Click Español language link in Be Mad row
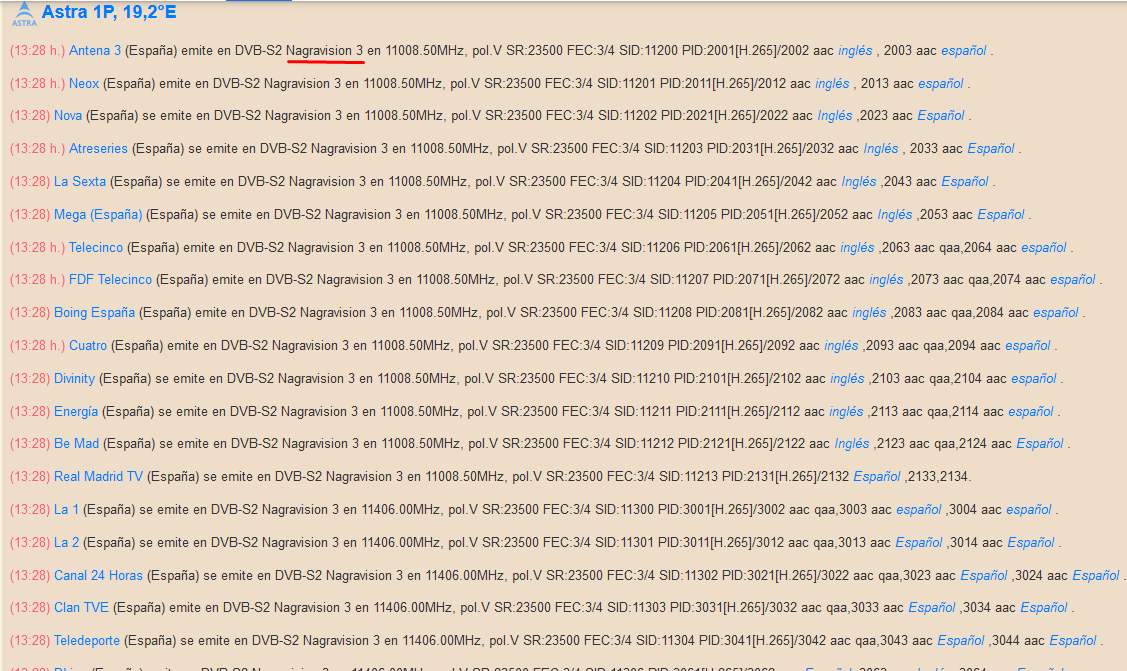 click(x=1040, y=444)
